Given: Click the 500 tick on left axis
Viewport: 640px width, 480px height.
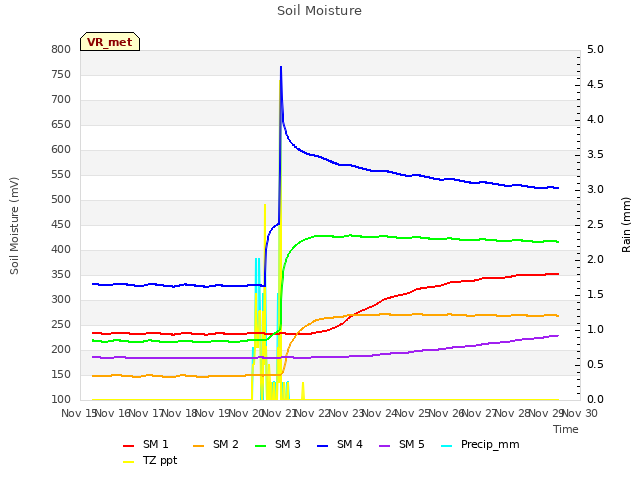Looking at the screenshot, I should 61,200.
